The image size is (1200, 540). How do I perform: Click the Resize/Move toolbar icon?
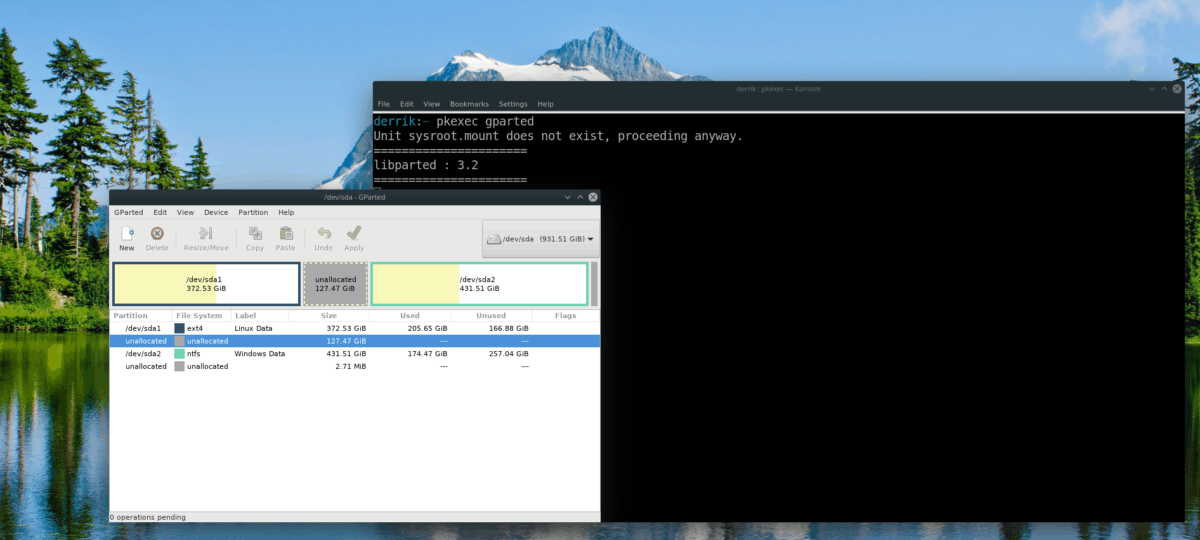205,238
